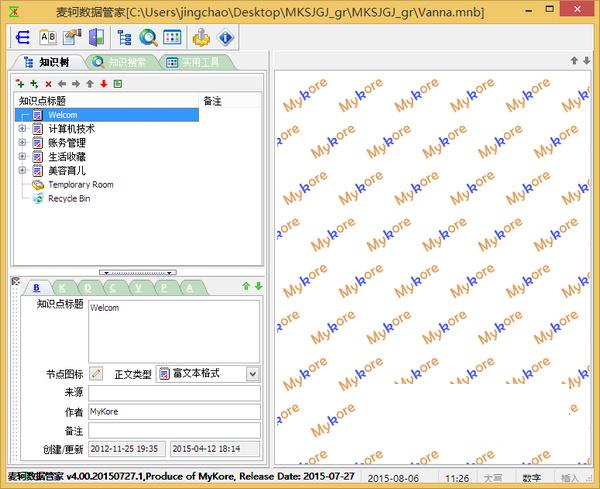Click the 来源 source input field
The width and height of the screenshot is (600, 489).
[x=173, y=393]
